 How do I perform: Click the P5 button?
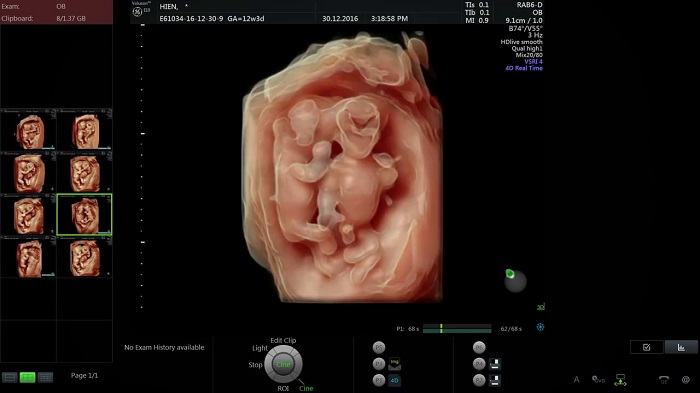379,347
